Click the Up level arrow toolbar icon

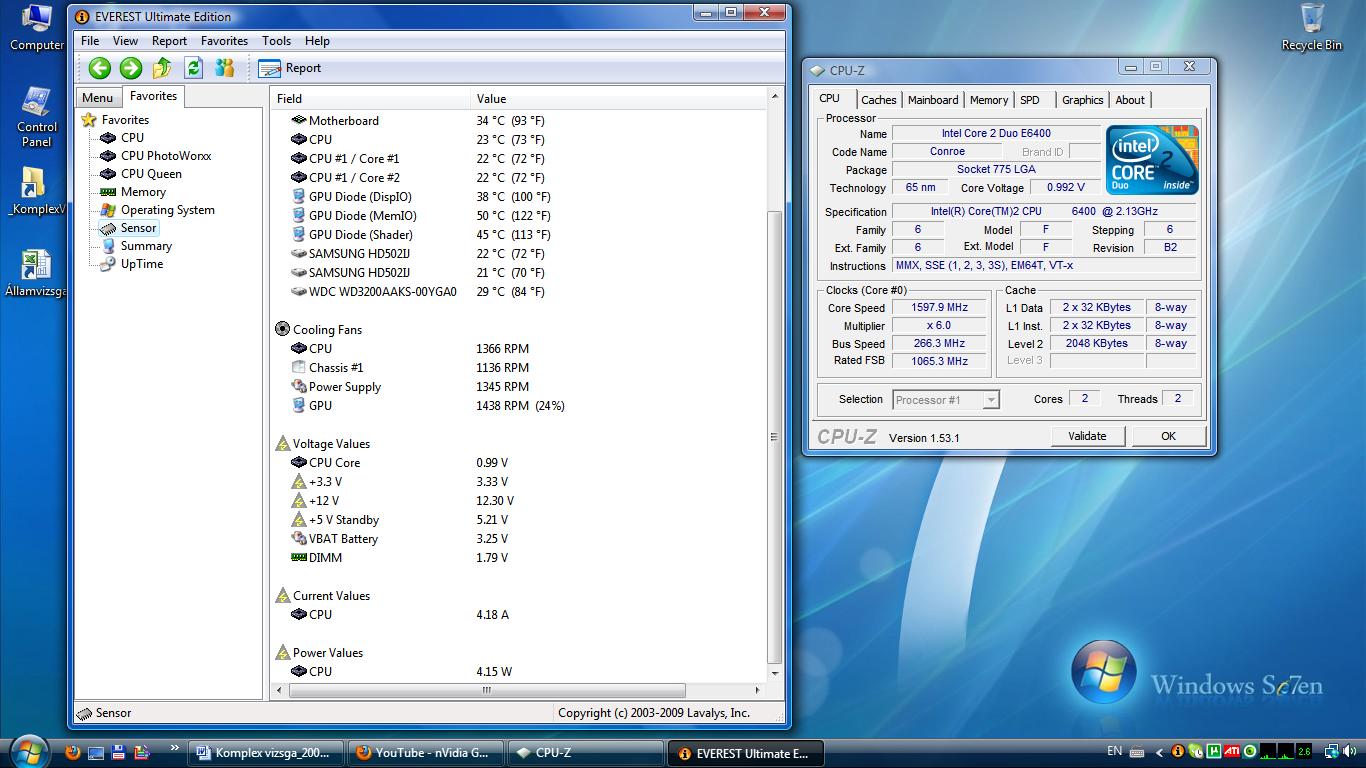click(x=162, y=68)
